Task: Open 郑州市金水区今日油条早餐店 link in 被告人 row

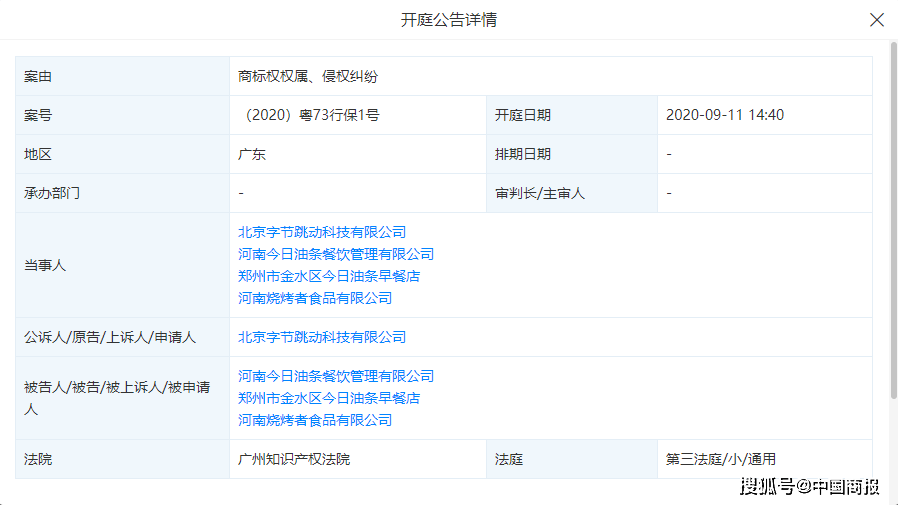Action: [329, 398]
